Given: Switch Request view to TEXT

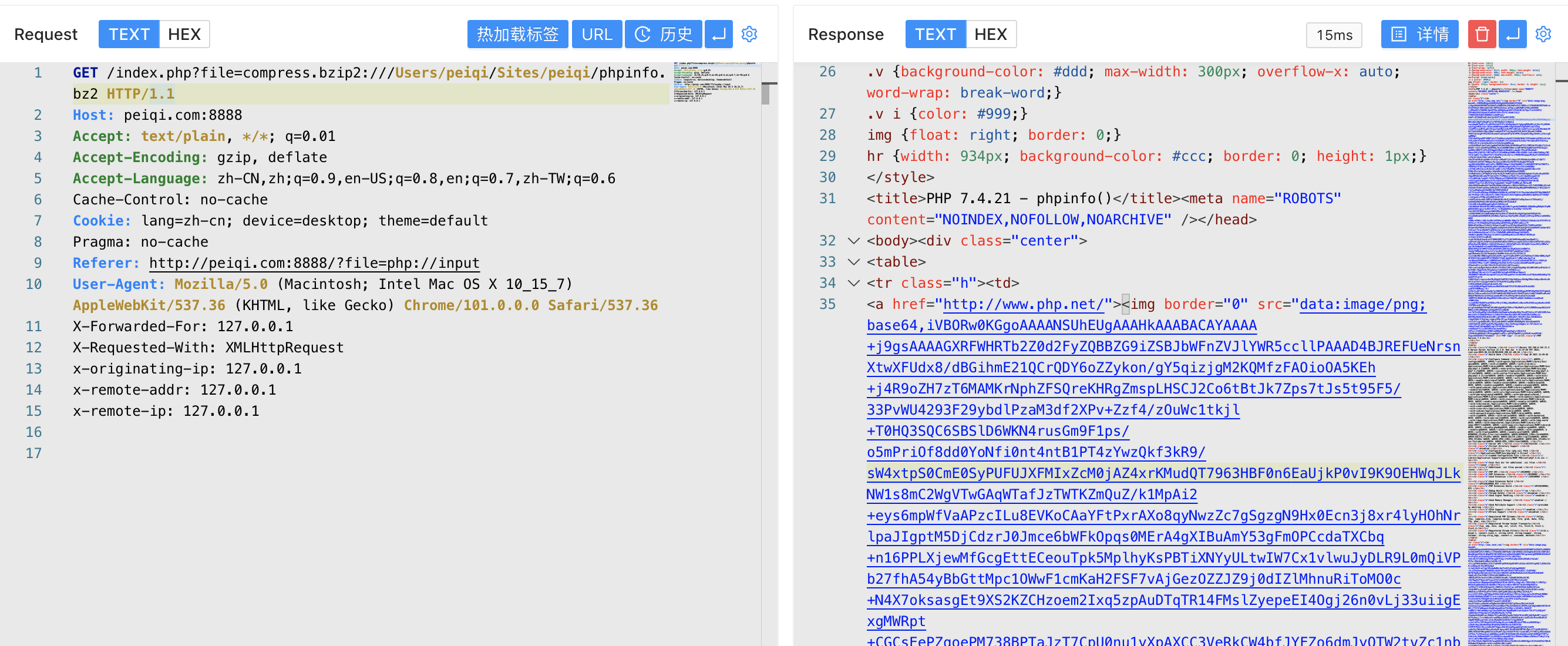Looking at the screenshot, I should tap(129, 34).
